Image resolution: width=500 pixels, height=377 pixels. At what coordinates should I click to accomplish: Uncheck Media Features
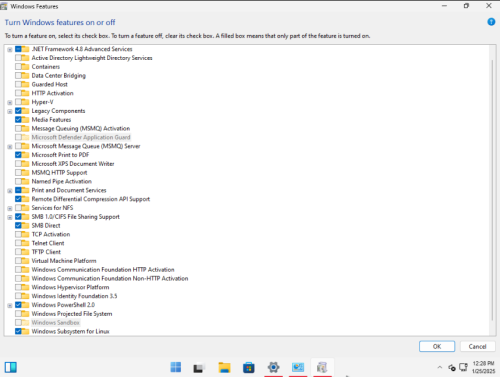pos(18,120)
